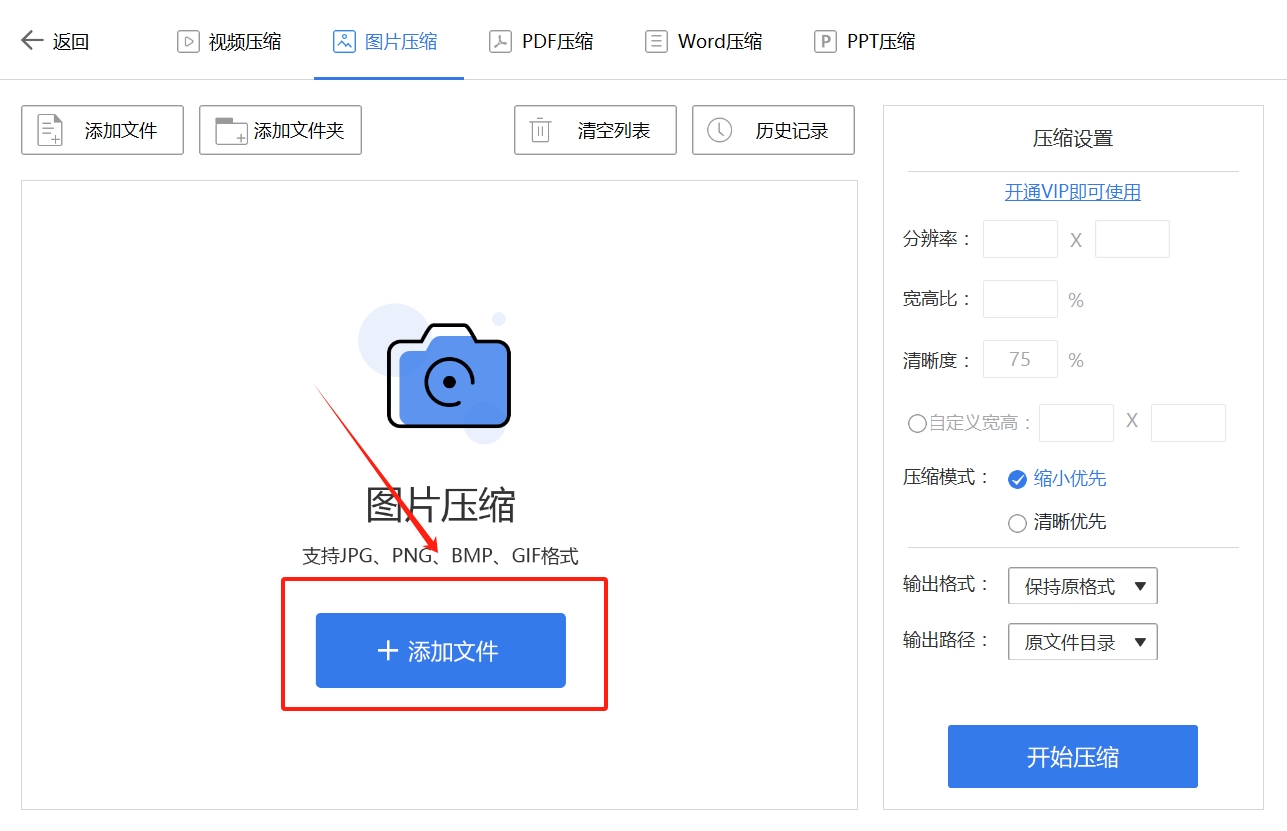
Task: Click the plus sign on blue 添加文件 button
Action: (x=388, y=651)
